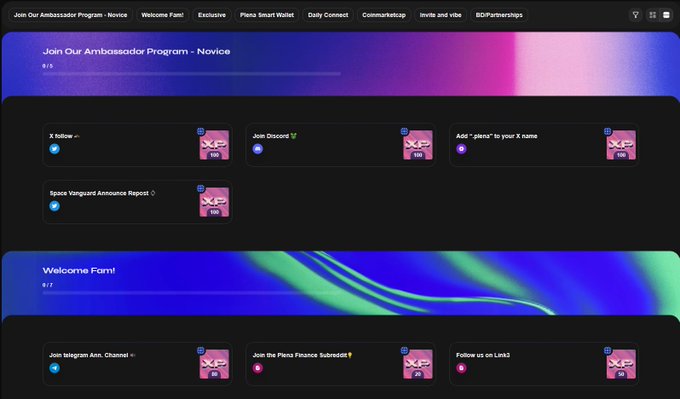Click pink icon under Plena Finance Subreddit
This screenshot has width=680, height=399.
point(258,368)
